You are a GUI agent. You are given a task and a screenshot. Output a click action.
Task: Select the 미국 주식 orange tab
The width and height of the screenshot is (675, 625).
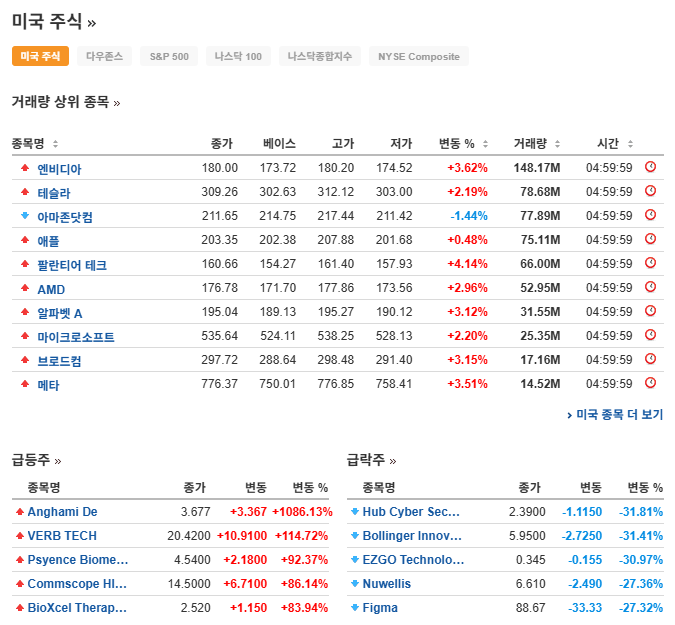coord(40,56)
